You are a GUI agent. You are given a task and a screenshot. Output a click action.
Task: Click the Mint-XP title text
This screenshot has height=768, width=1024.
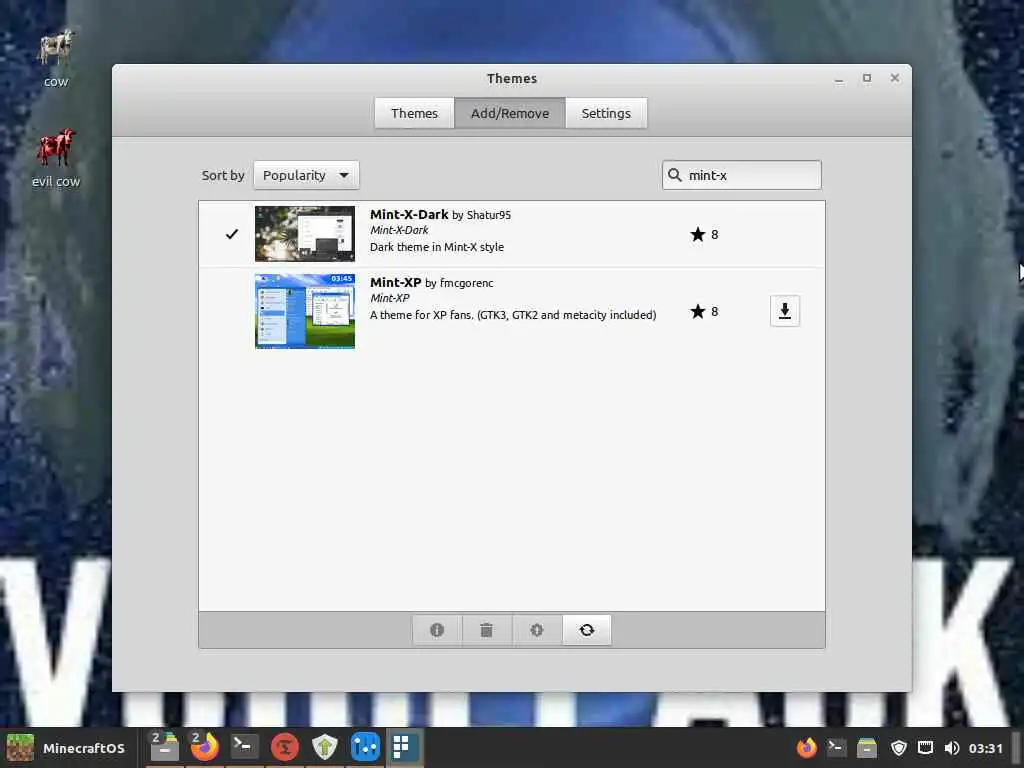pos(395,282)
